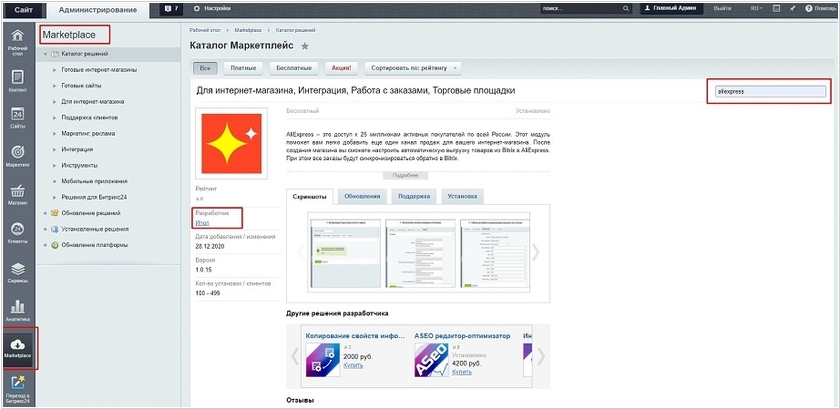
Task: Open the Контент sidebar section
Action: pos(18,81)
